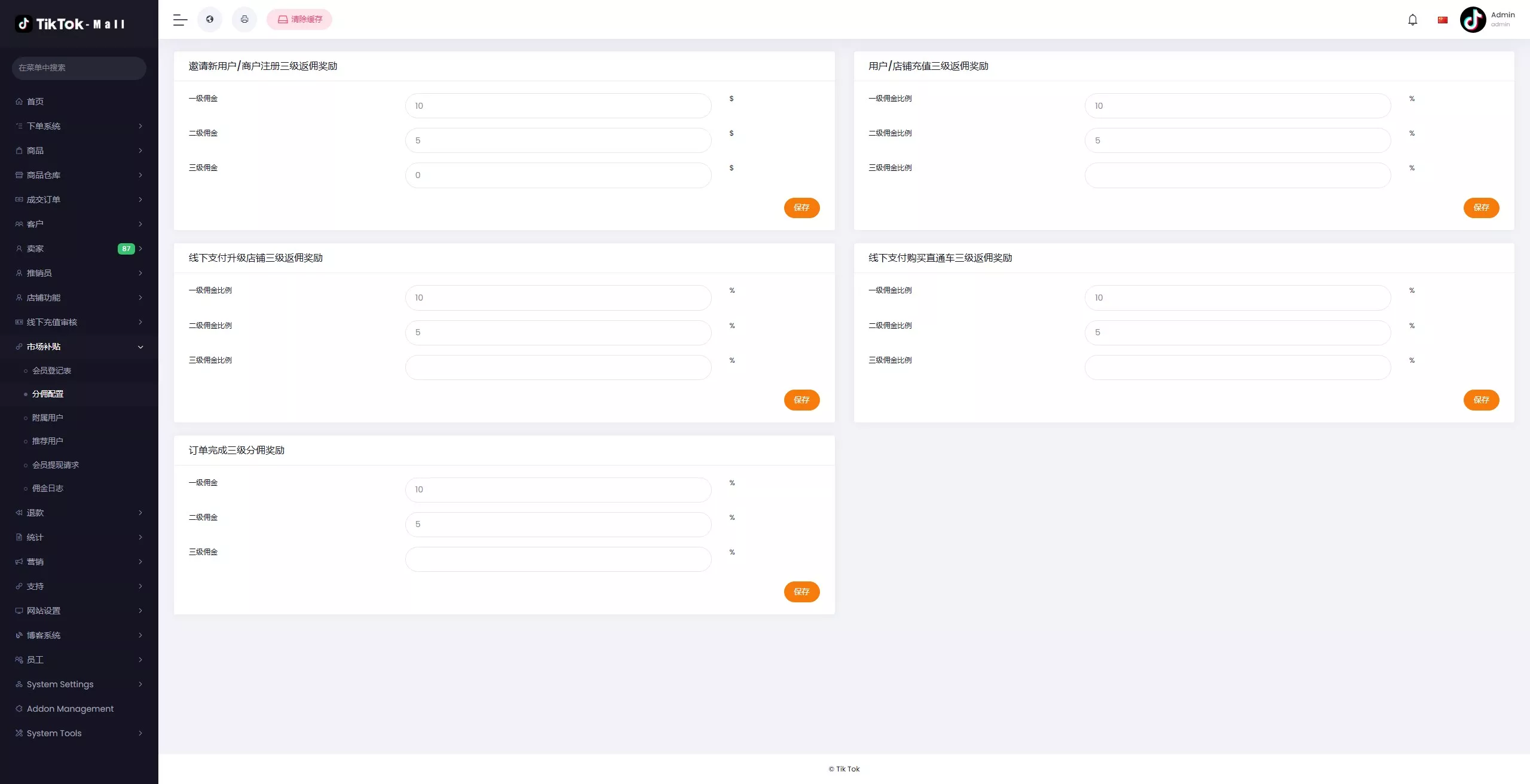Click the 清除缓存 clear cache button

pyautogui.click(x=299, y=20)
